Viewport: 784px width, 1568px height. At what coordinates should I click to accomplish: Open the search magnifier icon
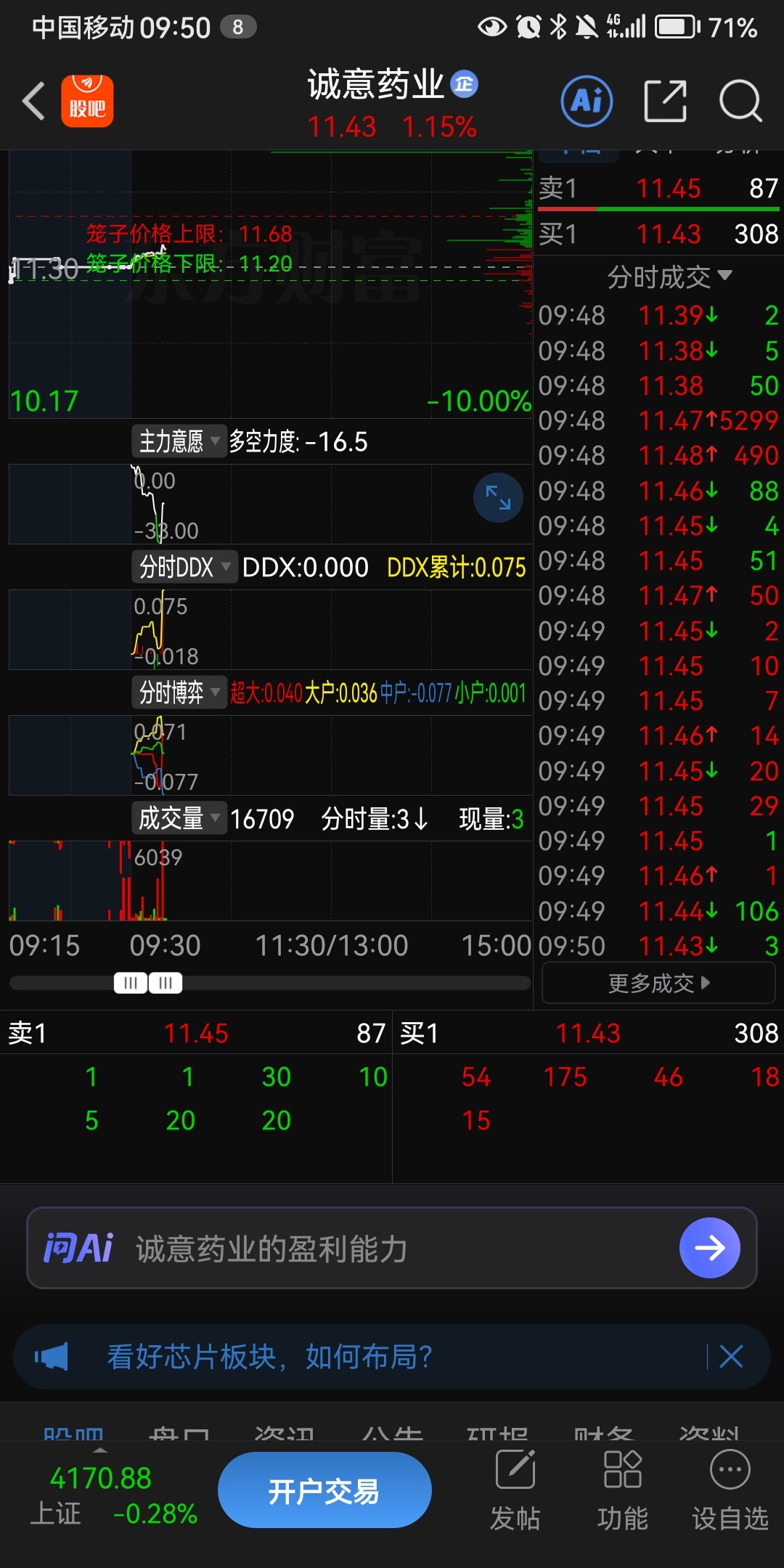[x=740, y=101]
